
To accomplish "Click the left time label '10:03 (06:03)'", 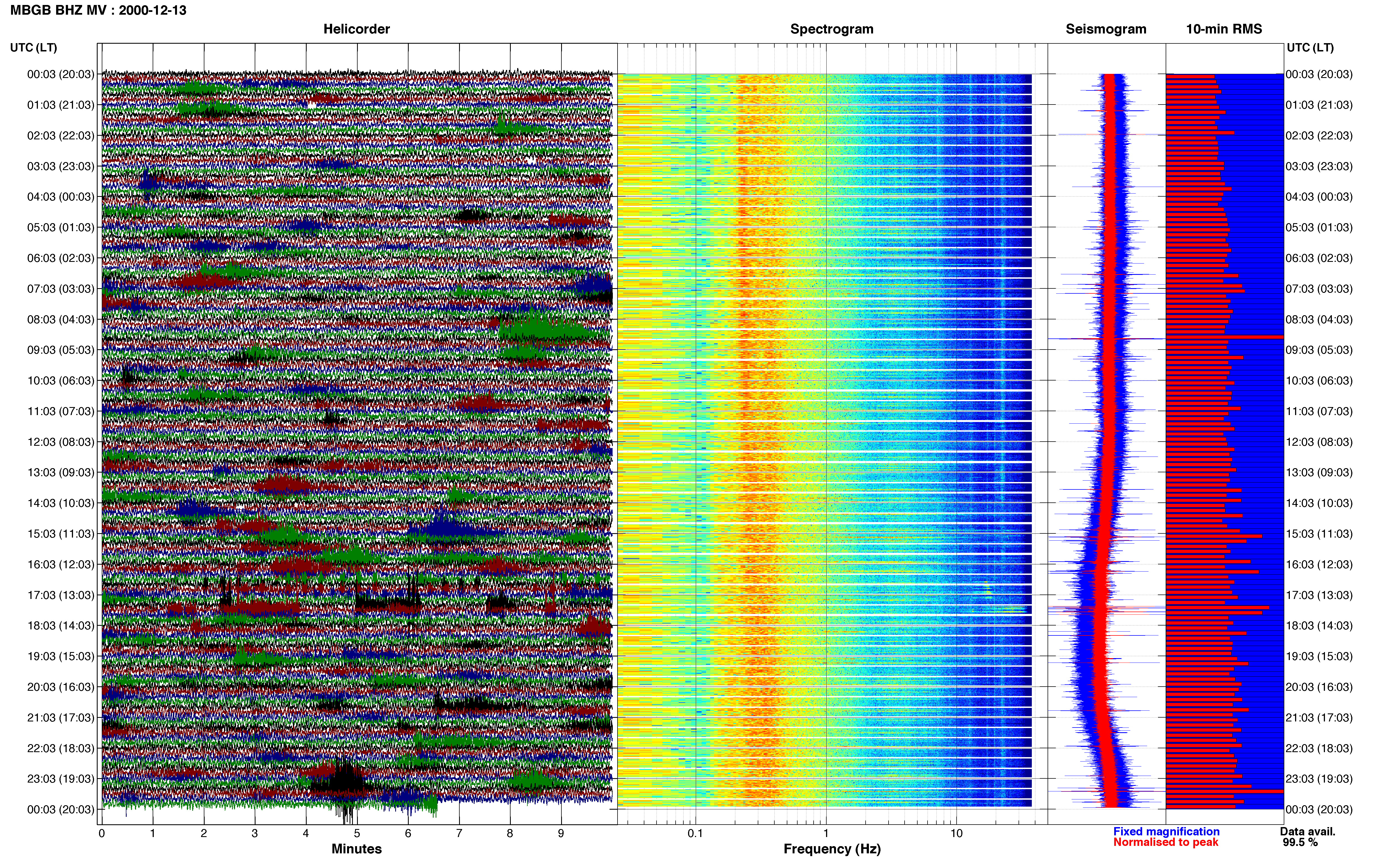I will 61,380.
